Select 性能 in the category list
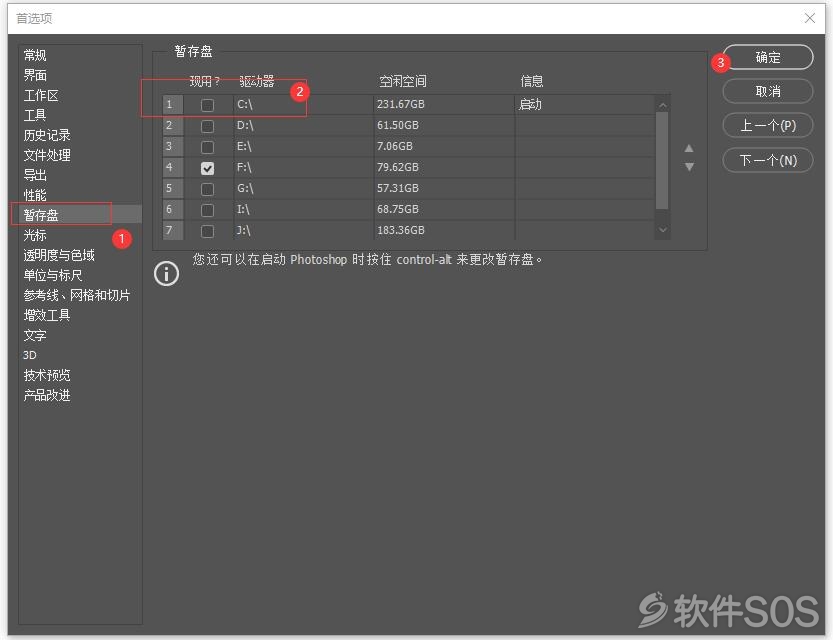Viewport: 833px width, 640px height. pyautogui.click(x=35, y=195)
